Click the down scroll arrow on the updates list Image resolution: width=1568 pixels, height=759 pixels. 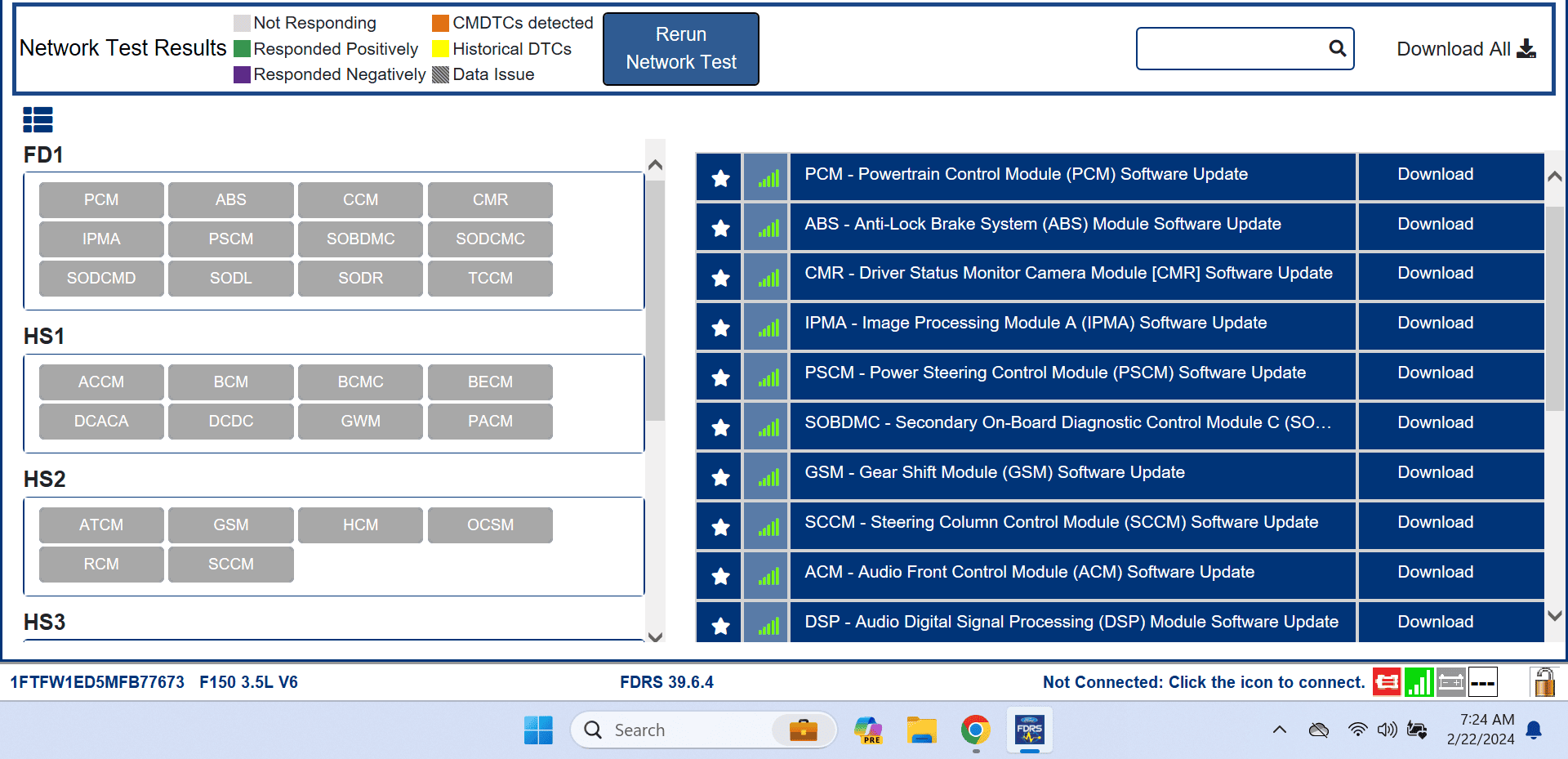tap(1555, 618)
